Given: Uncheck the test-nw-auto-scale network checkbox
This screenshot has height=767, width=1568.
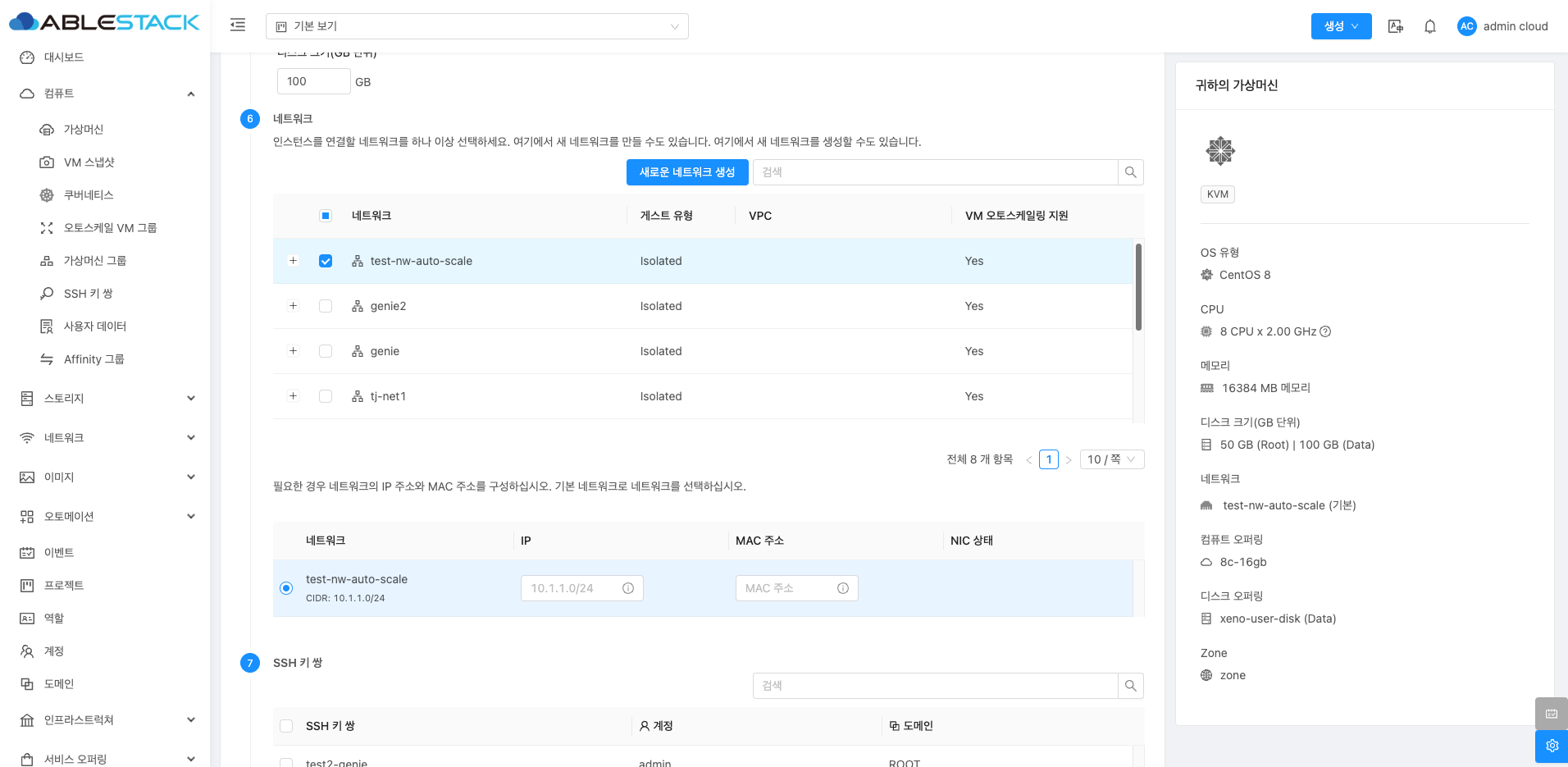Looking at the screenshot, I should [x=326, y=261].
